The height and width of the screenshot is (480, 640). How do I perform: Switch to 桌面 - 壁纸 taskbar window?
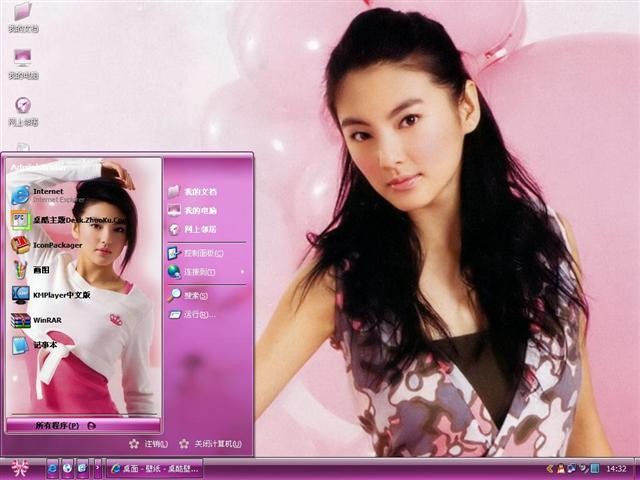(x=155, y=469)
